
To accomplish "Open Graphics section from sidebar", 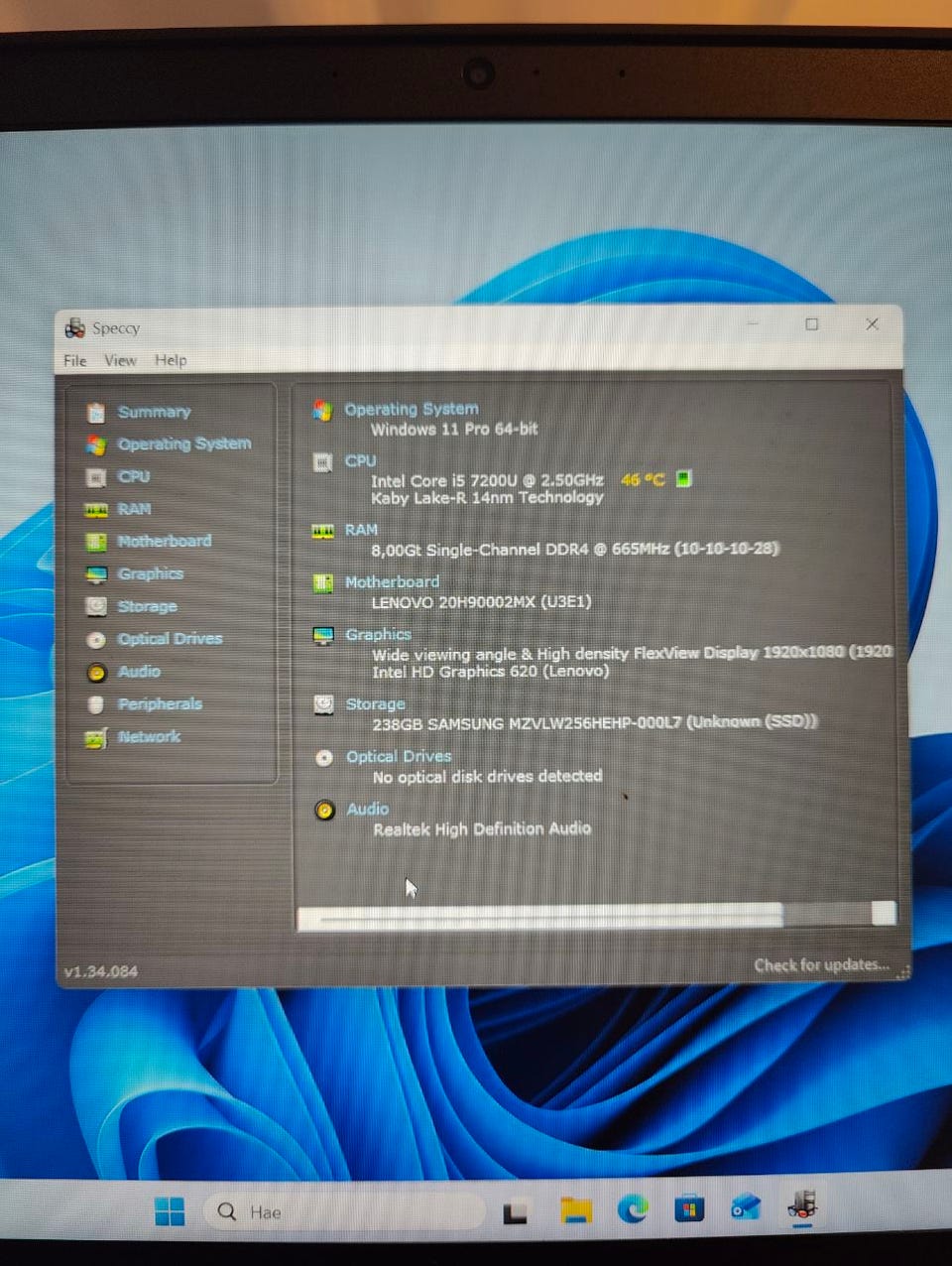I will coord(135,574).
